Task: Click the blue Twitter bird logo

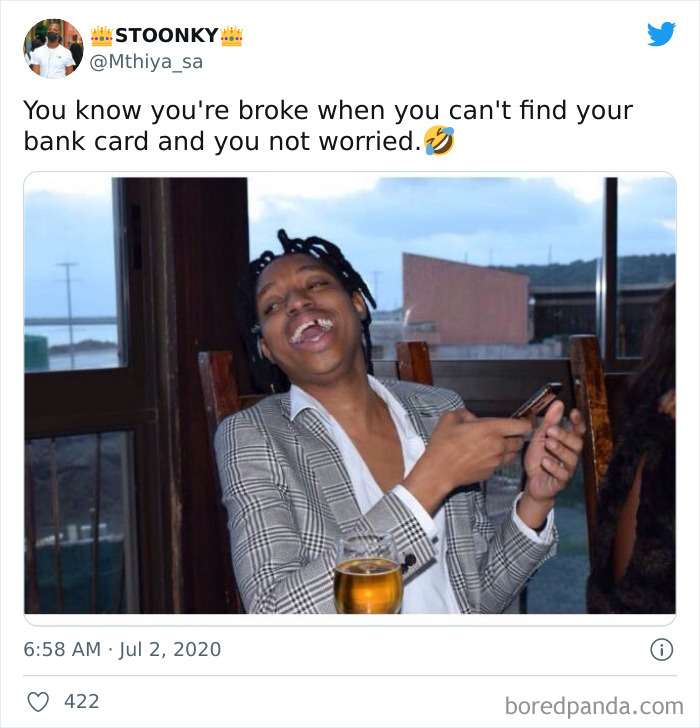Action: pos(661,34)
